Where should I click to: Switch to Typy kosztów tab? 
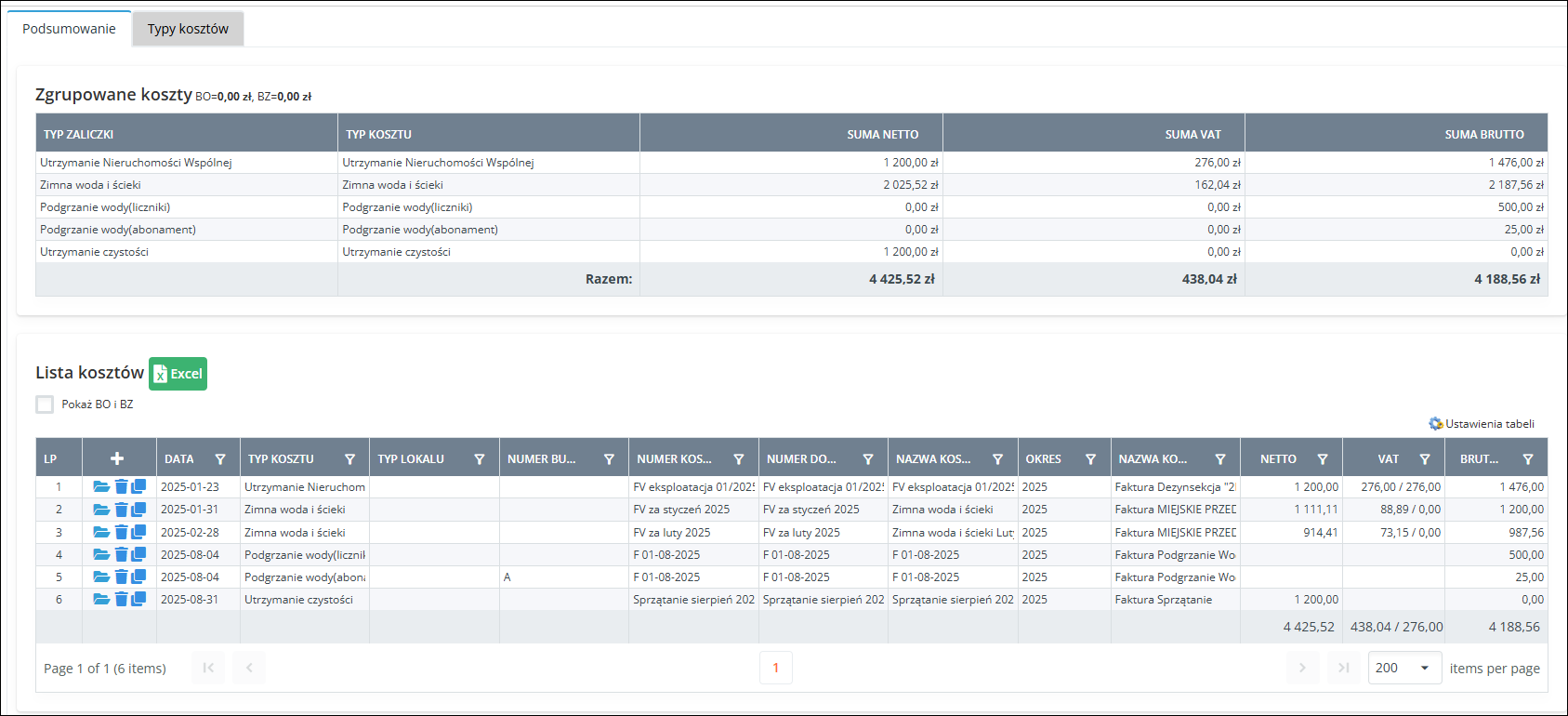(188, 29)
